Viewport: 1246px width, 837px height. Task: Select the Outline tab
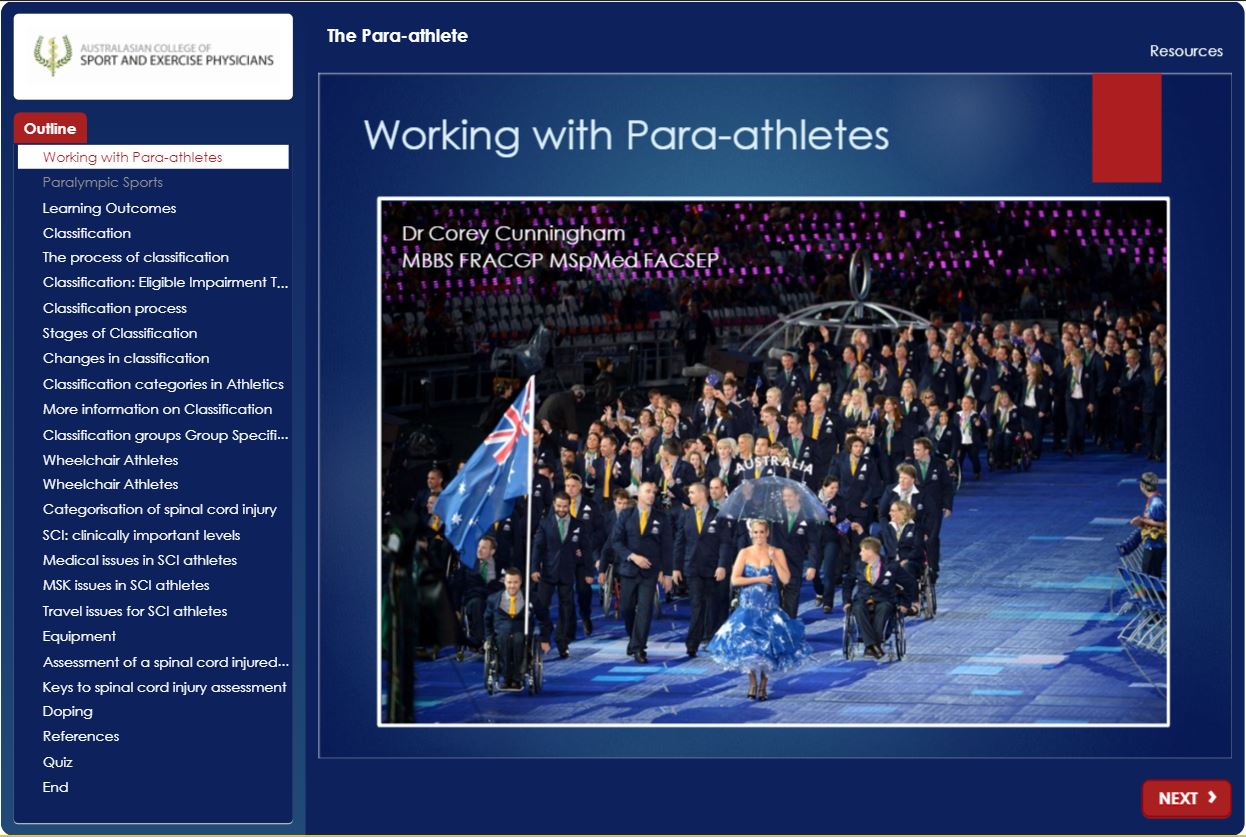tap(50, 128)
